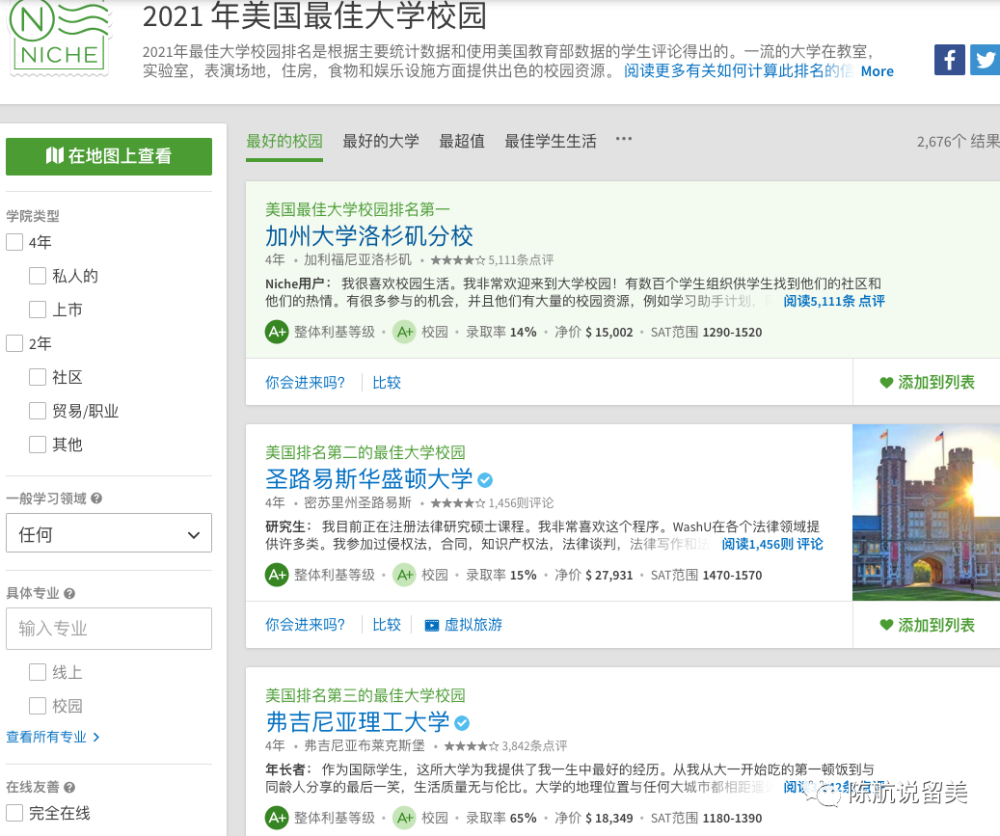The image size is (1000, 836).
Task: Open 圣路易斯华盛顿大学 college page
Action: (x=369, y=480)
